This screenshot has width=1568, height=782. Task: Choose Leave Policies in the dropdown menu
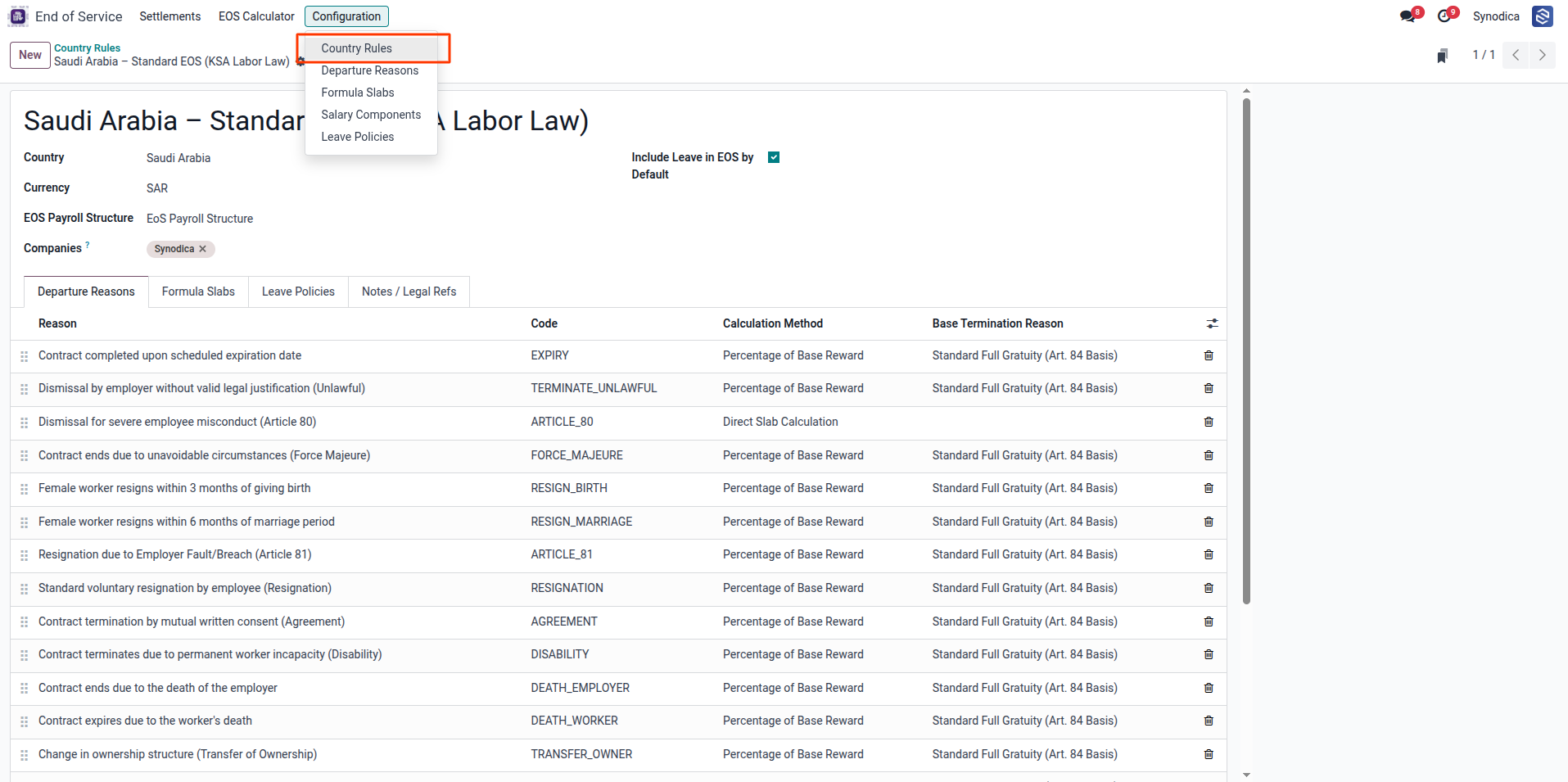(x=358, y=137)
